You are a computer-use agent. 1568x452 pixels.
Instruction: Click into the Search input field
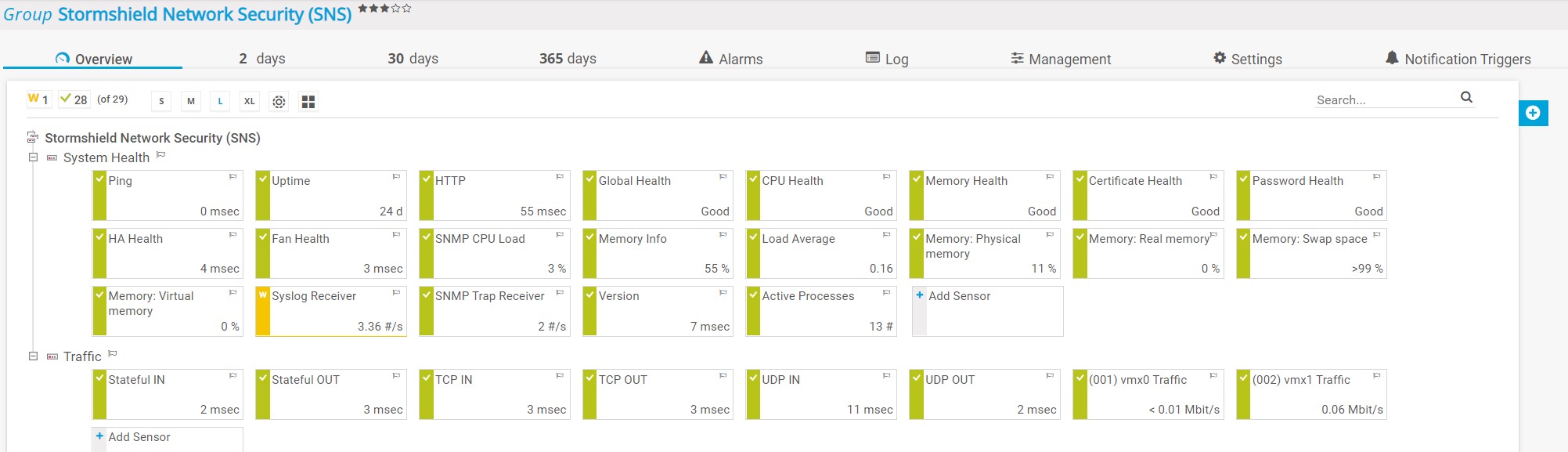click(1382, 99)
